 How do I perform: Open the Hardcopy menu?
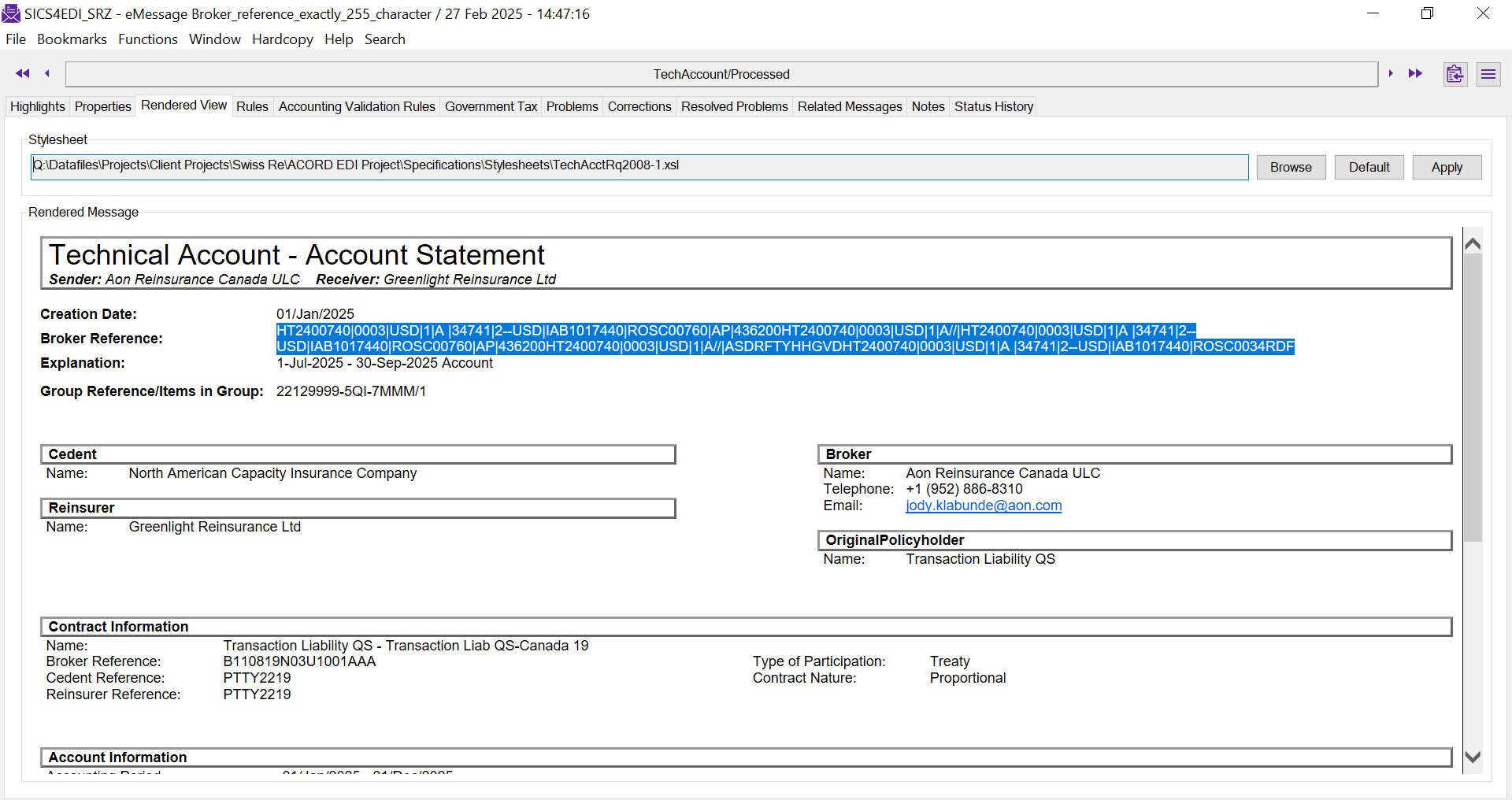pos(282,39)
